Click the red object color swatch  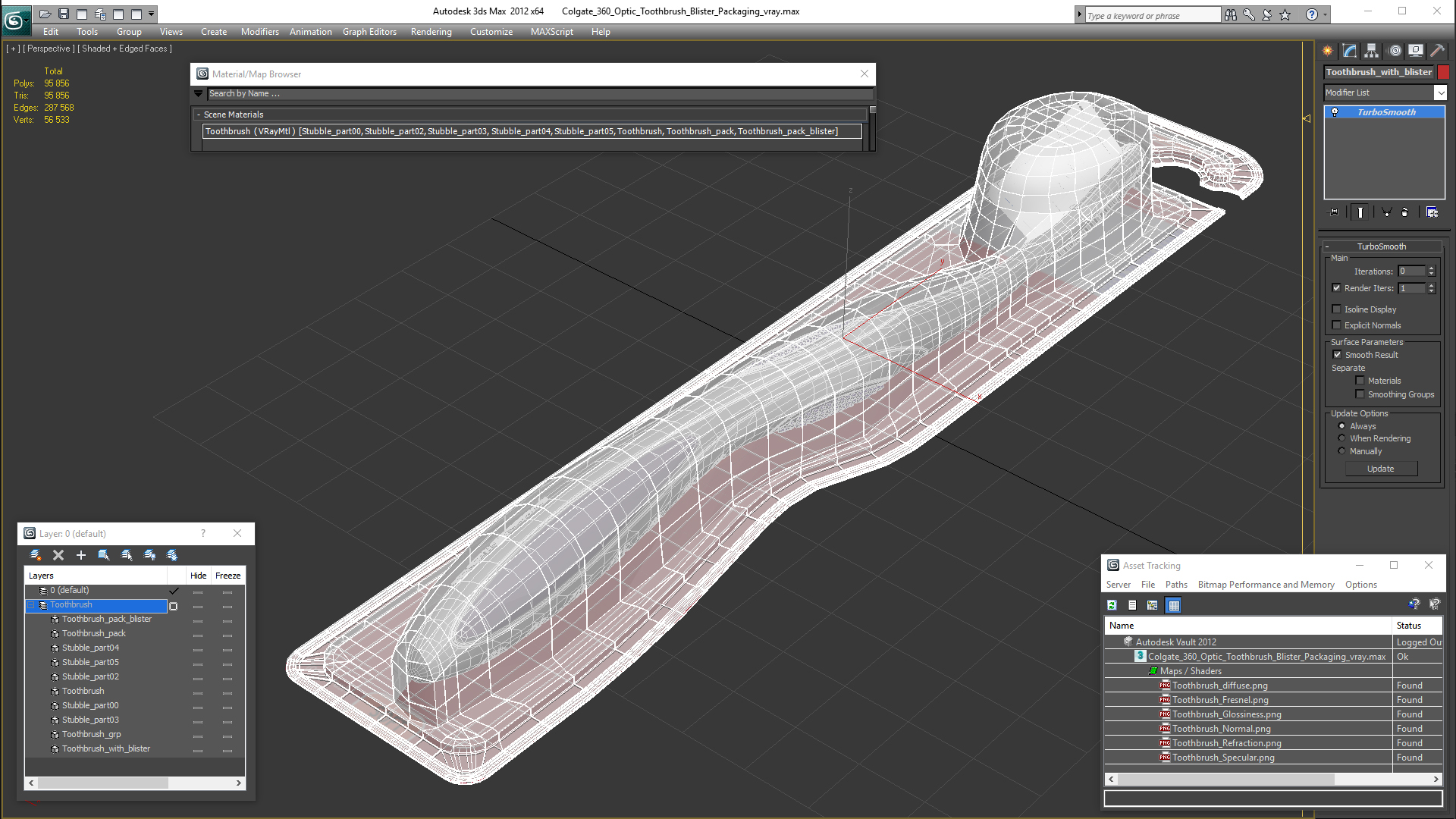(1443, 72)
